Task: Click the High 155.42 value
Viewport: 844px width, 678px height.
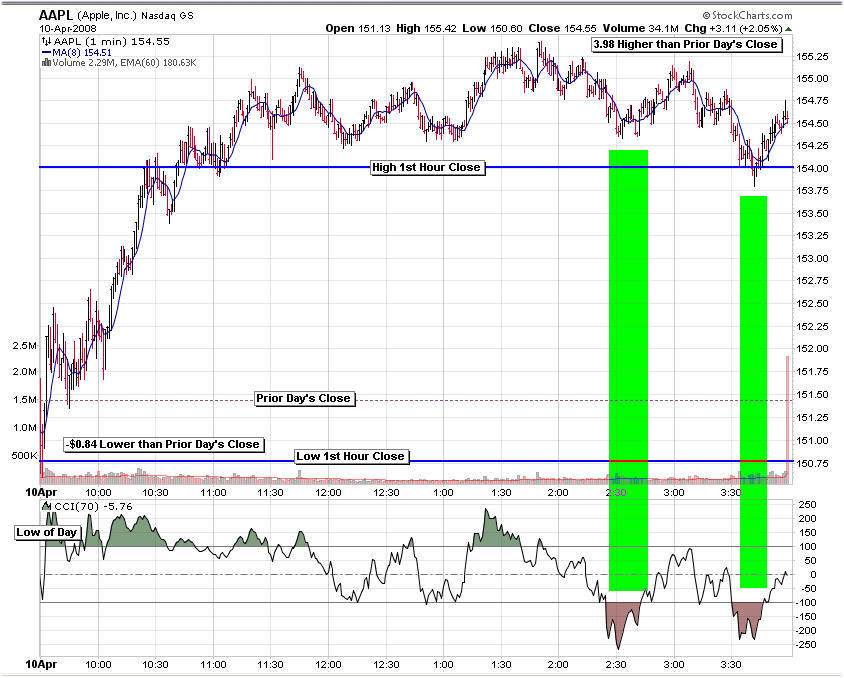Action: 426,29
